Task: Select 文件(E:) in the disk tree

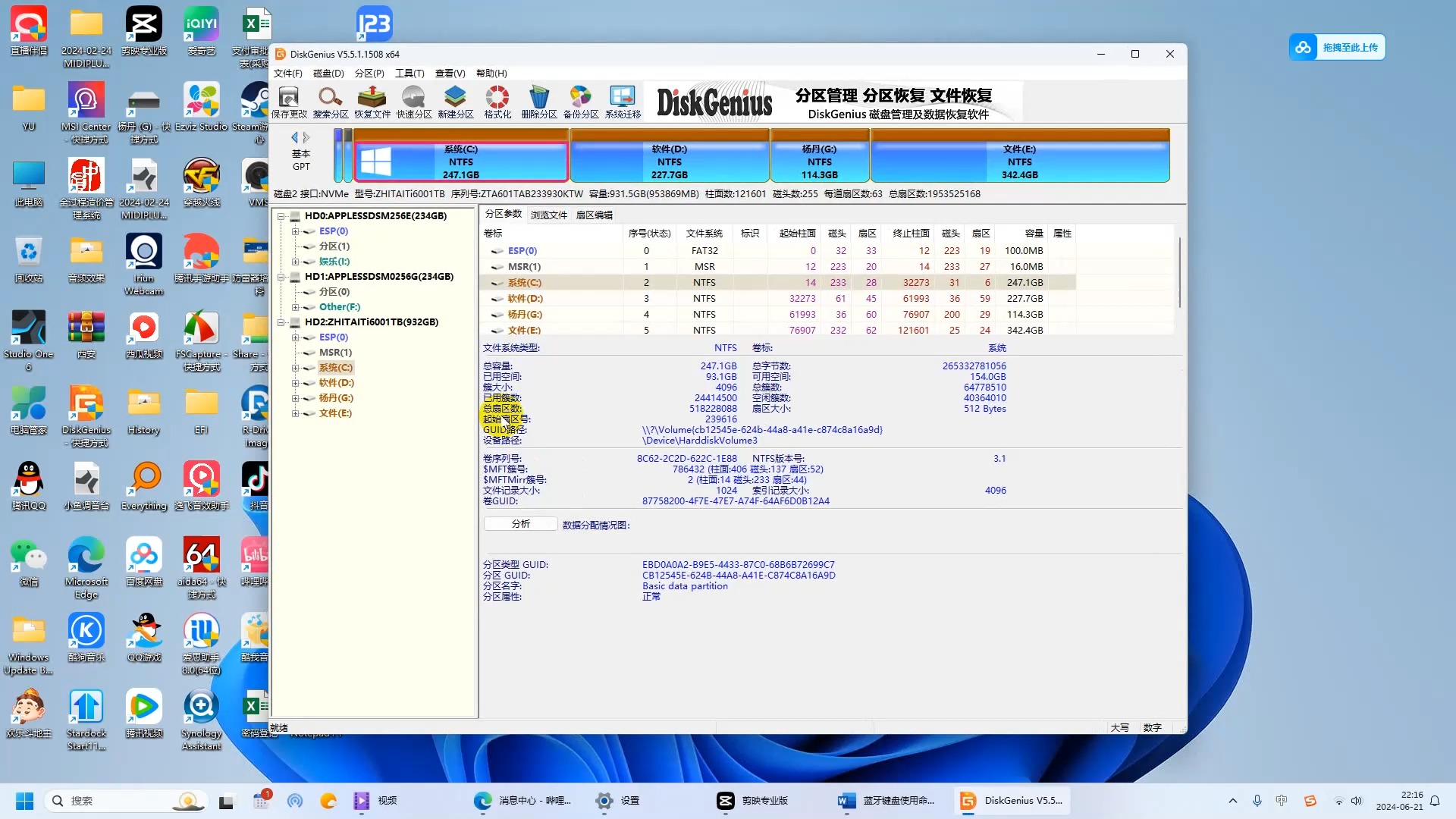Action: point(335,413)
